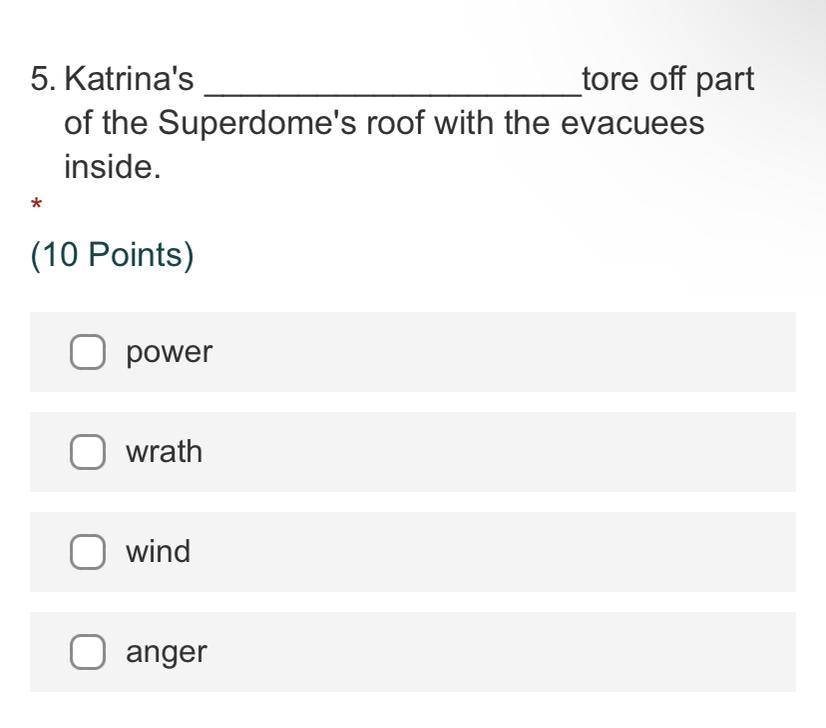Click the question number '5.'

pos(44,80)
